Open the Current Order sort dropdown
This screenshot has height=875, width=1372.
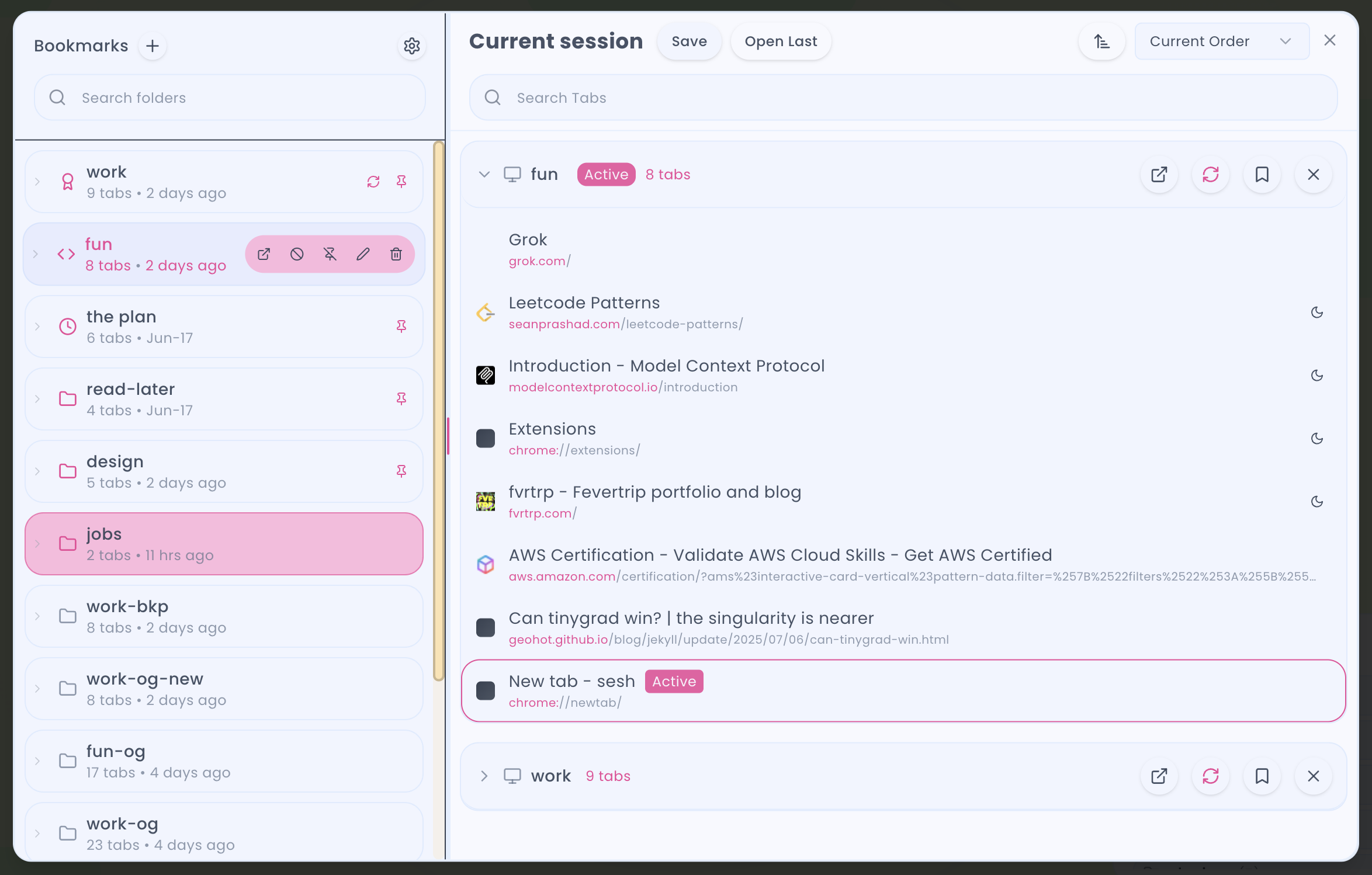1221,41
